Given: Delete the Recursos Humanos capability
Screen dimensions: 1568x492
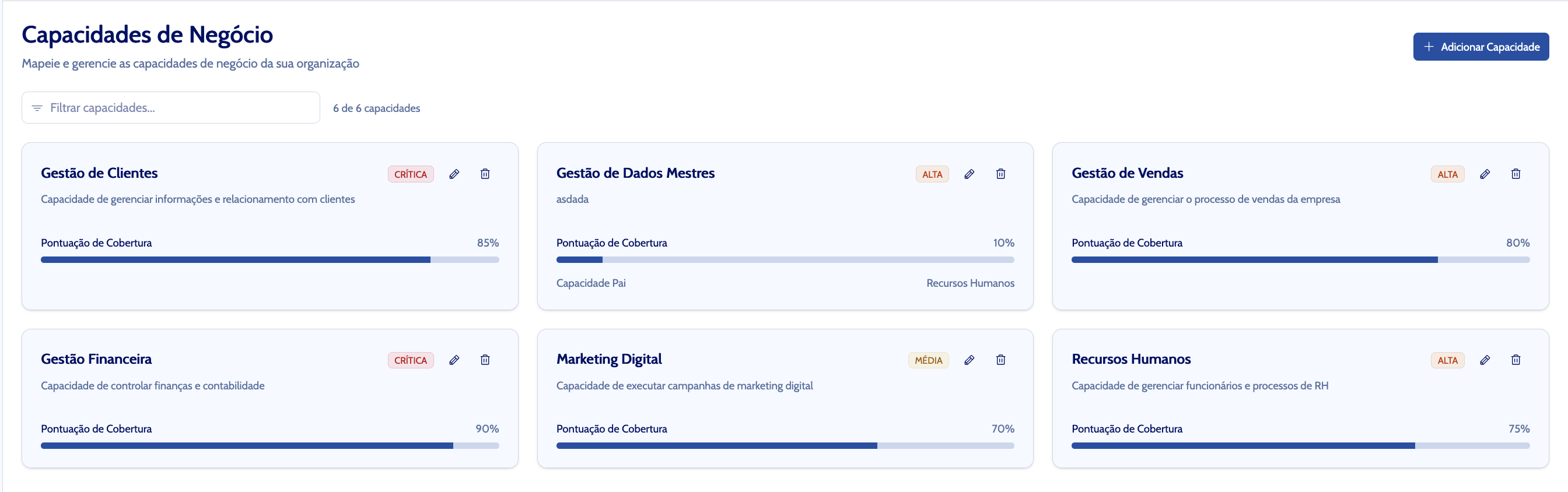Looking at the screenshot, I should 1515,360.
